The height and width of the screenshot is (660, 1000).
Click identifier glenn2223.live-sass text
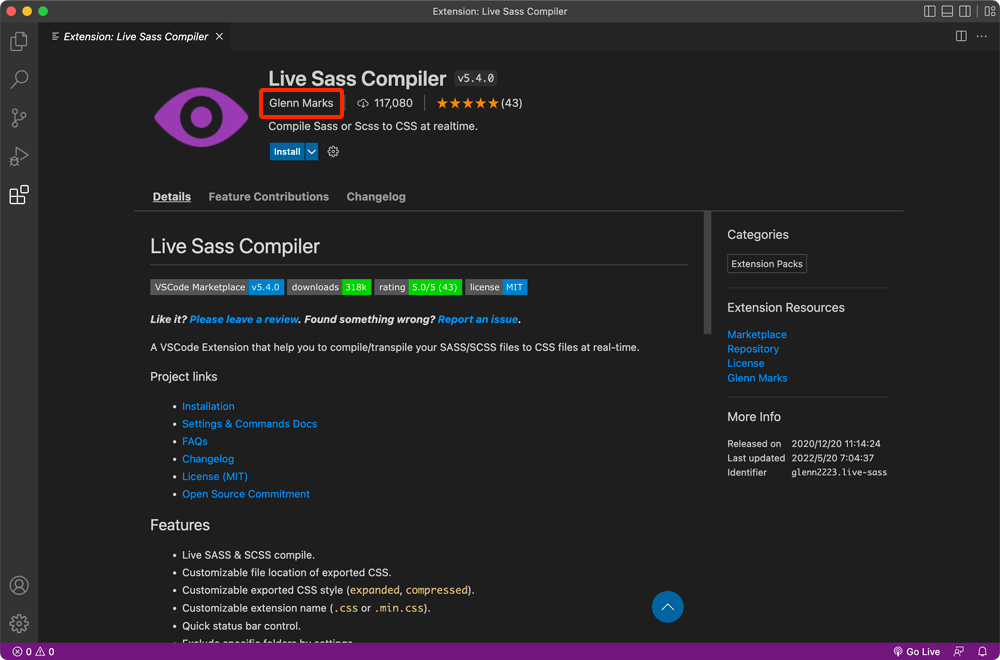tap(839, 473)
